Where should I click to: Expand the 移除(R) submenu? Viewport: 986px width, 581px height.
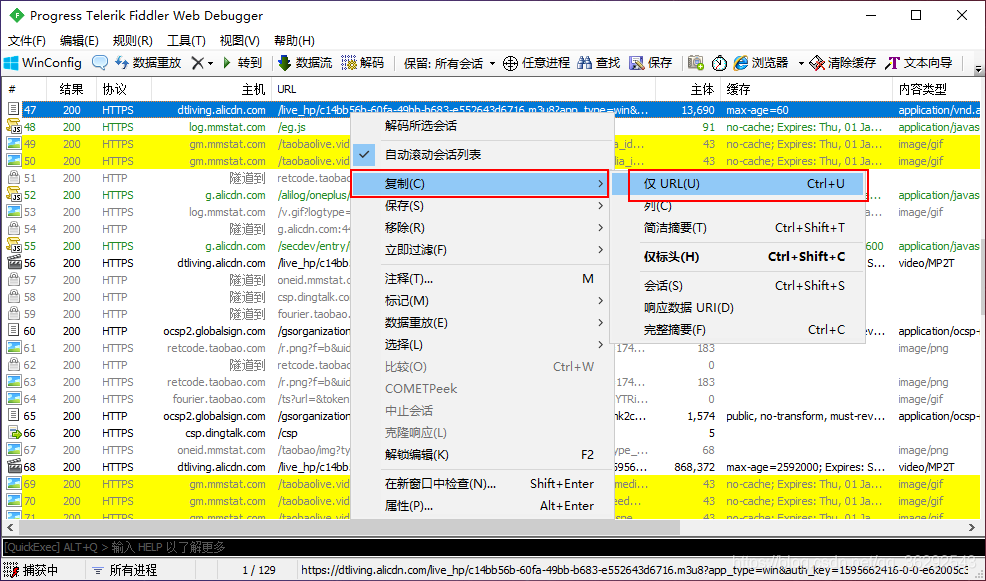point(482,228)
